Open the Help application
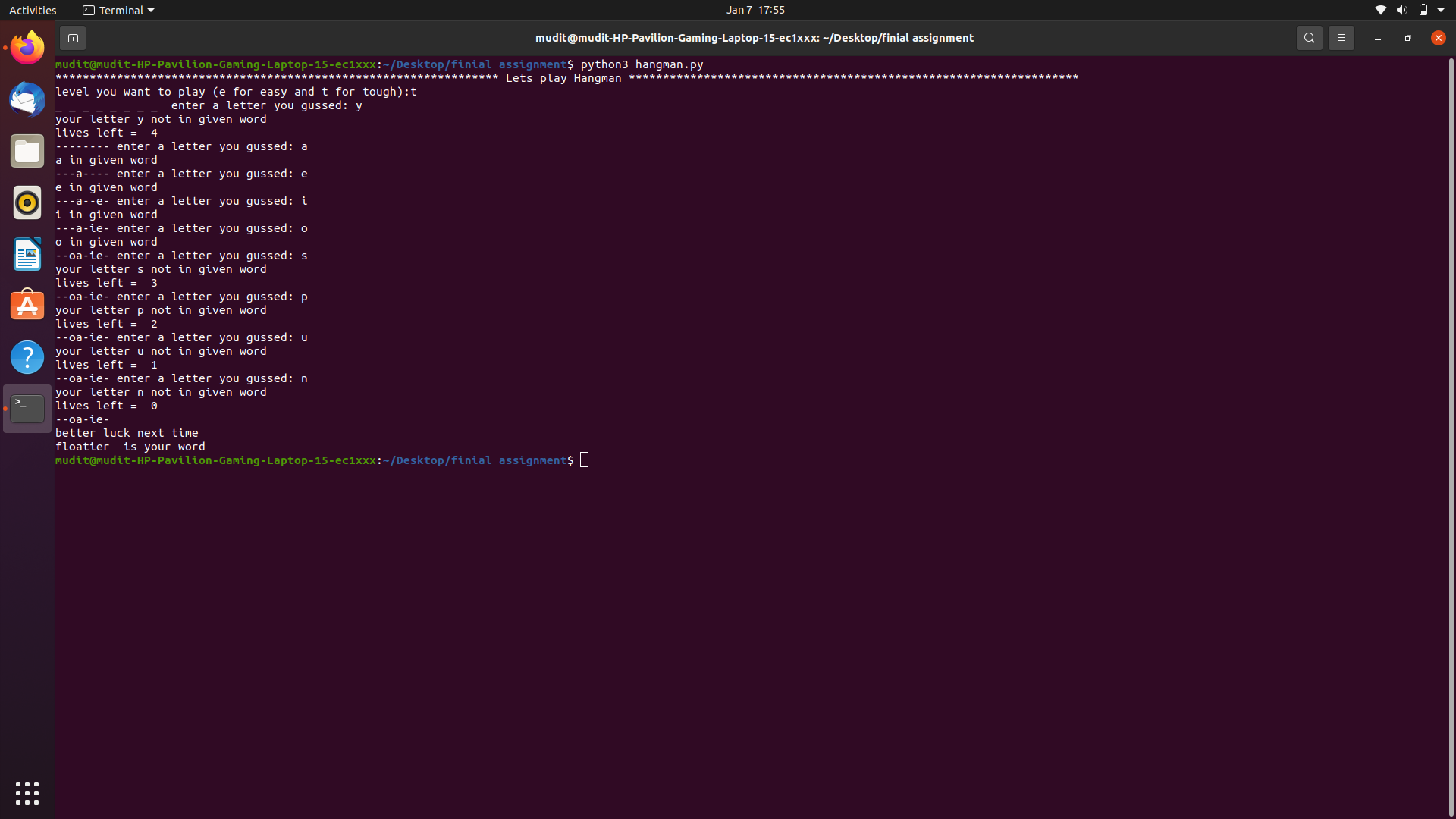Viewport: 1456px width, 819px height. 27,357
